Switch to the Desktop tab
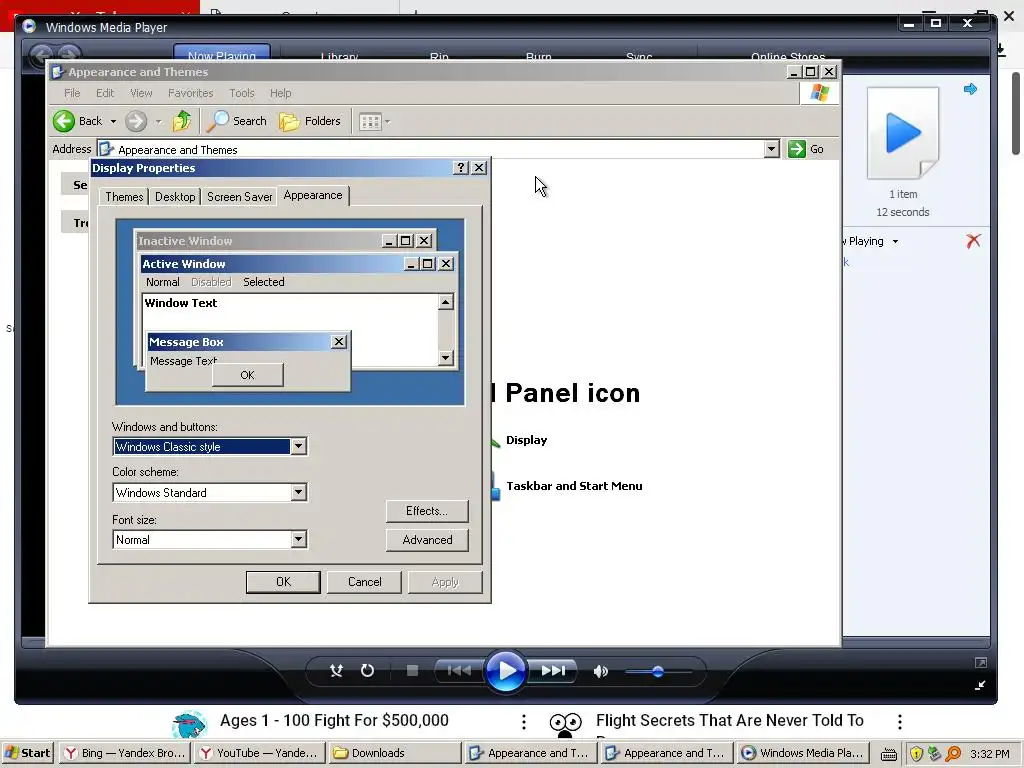This screenshot has height=768, width=1024. [175, 197]
